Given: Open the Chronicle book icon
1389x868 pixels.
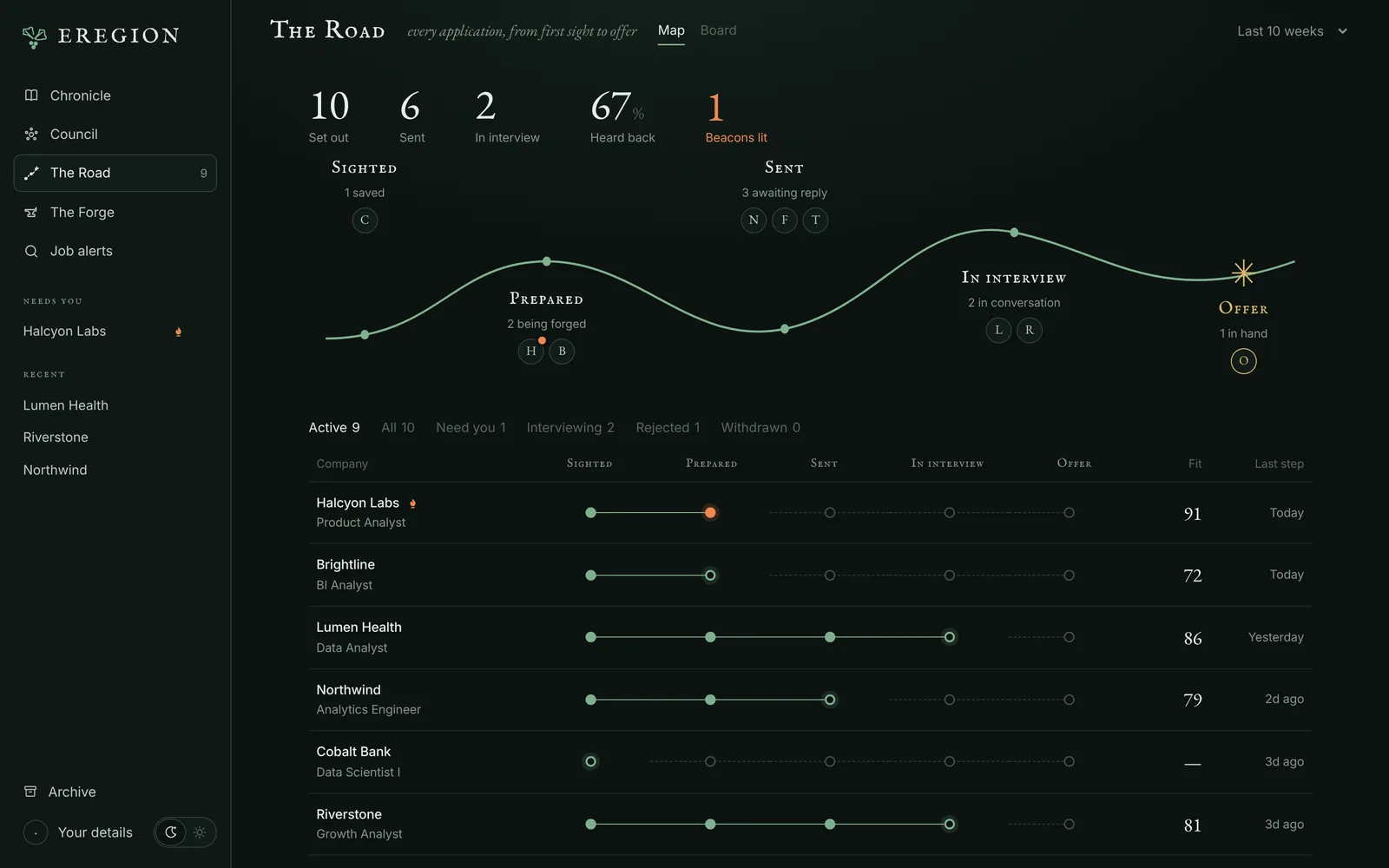Looking at the screenshot, I should point(31,95).
